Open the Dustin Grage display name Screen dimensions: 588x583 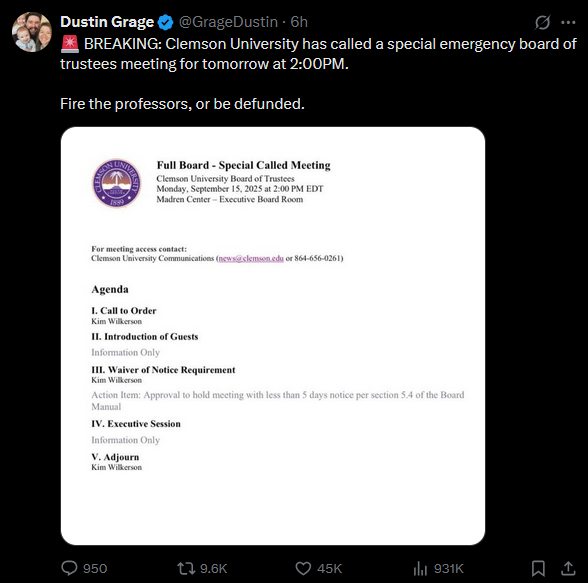coord(107,22)
